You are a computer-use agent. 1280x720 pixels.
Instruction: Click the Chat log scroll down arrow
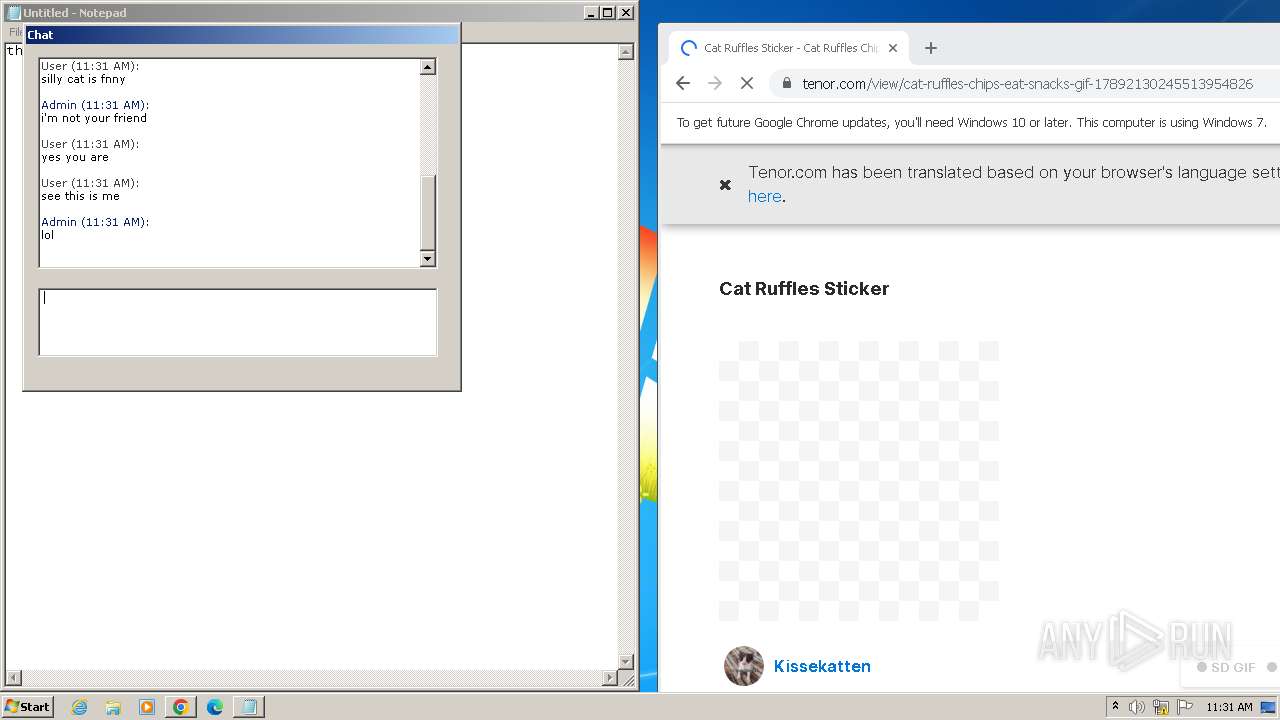428,259
